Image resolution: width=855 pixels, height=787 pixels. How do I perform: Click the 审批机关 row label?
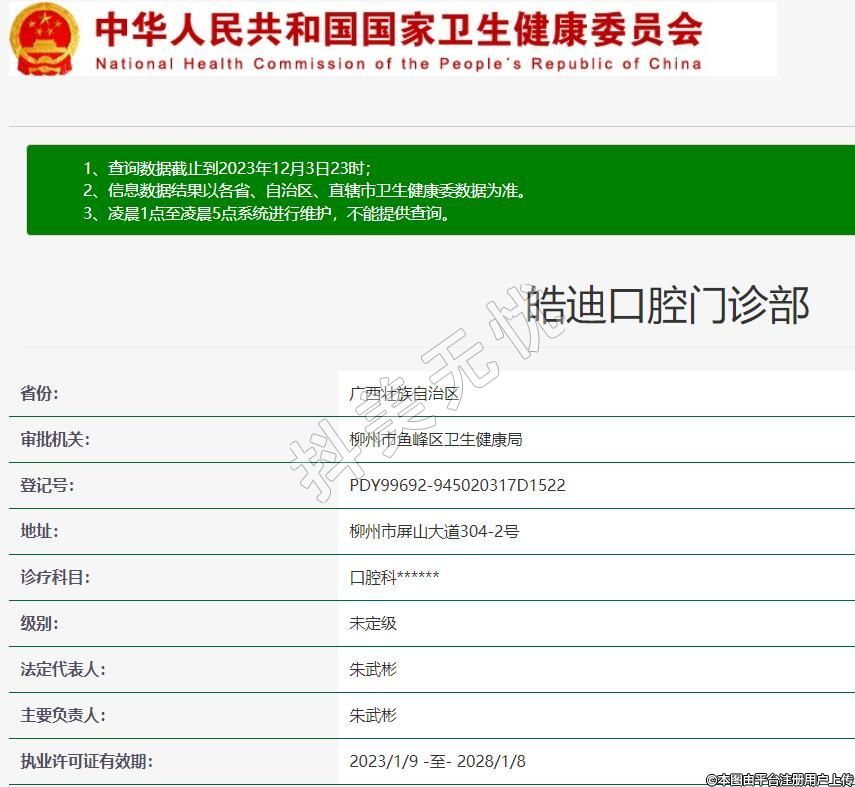pos(55,439)
